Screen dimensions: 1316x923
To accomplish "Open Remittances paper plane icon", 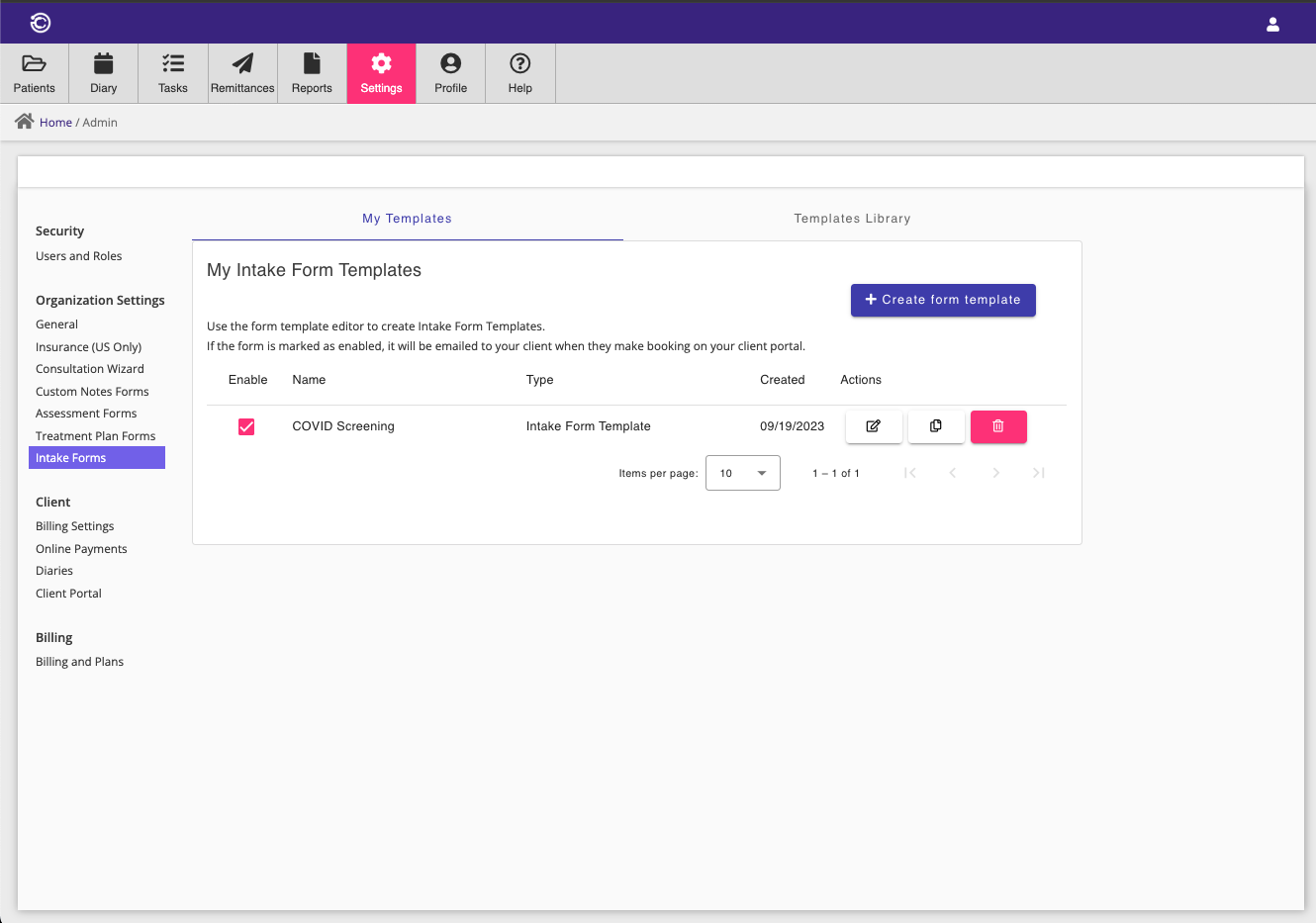I will [x=242, y=64].
